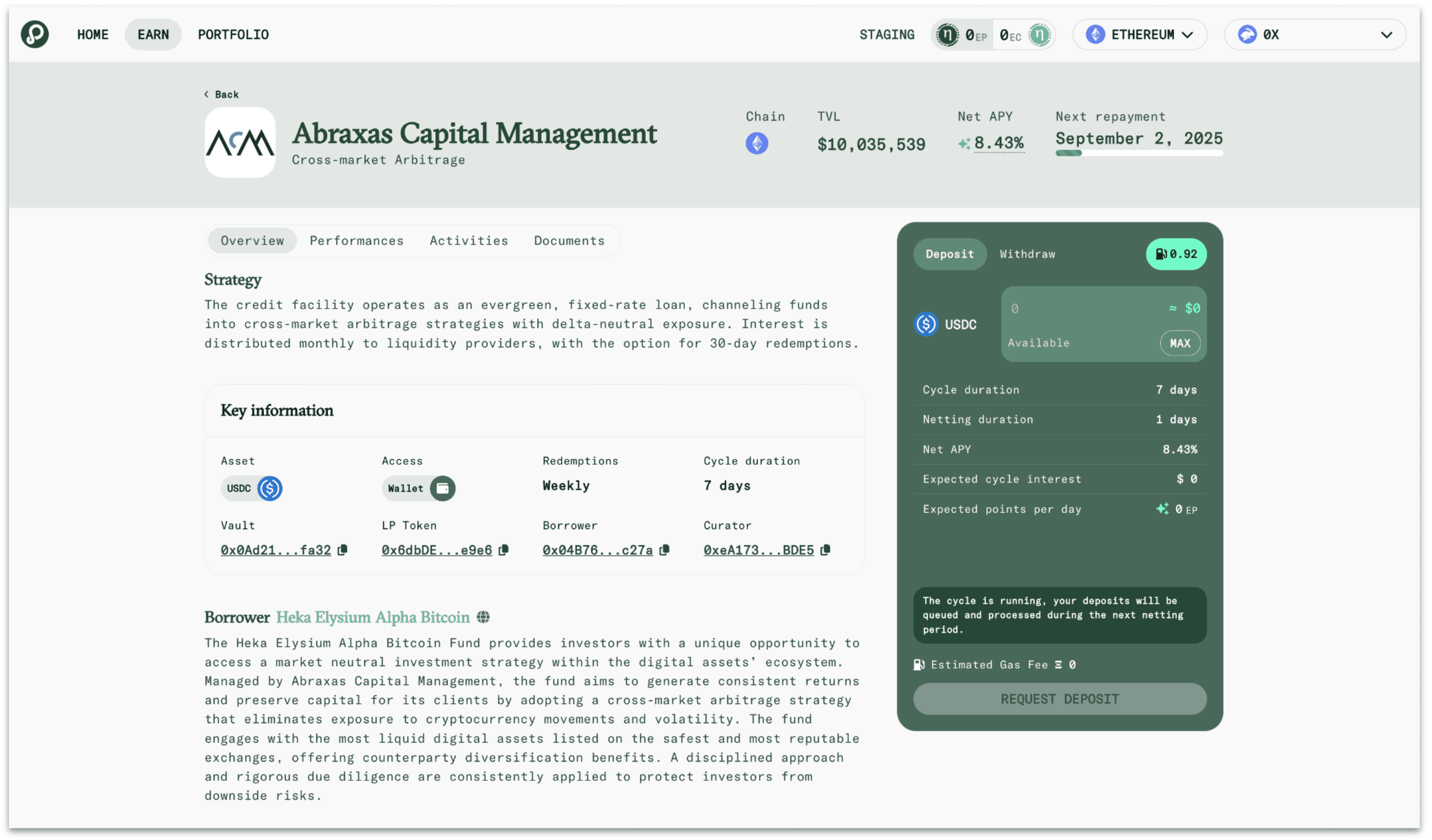
Task: Select the Deposit toggle
Action: (949, 254)
